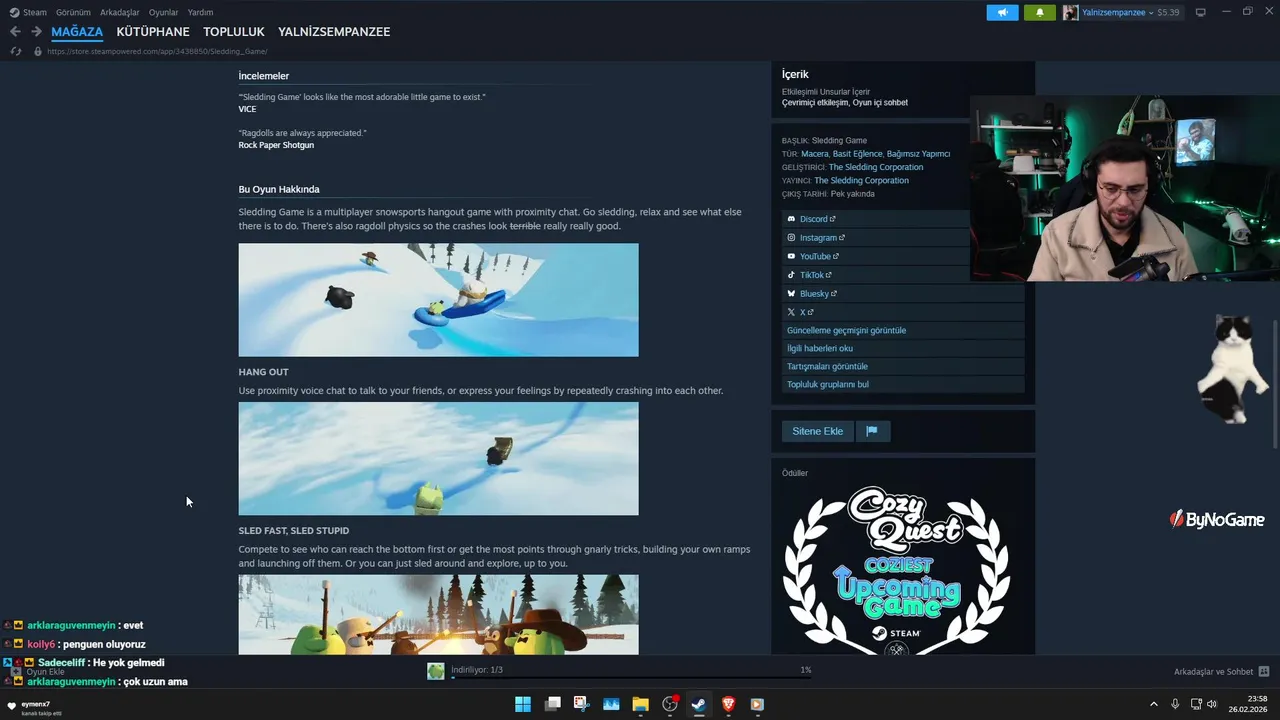
Task: Open File Explorer from taskbar
Action: point(640,704)
